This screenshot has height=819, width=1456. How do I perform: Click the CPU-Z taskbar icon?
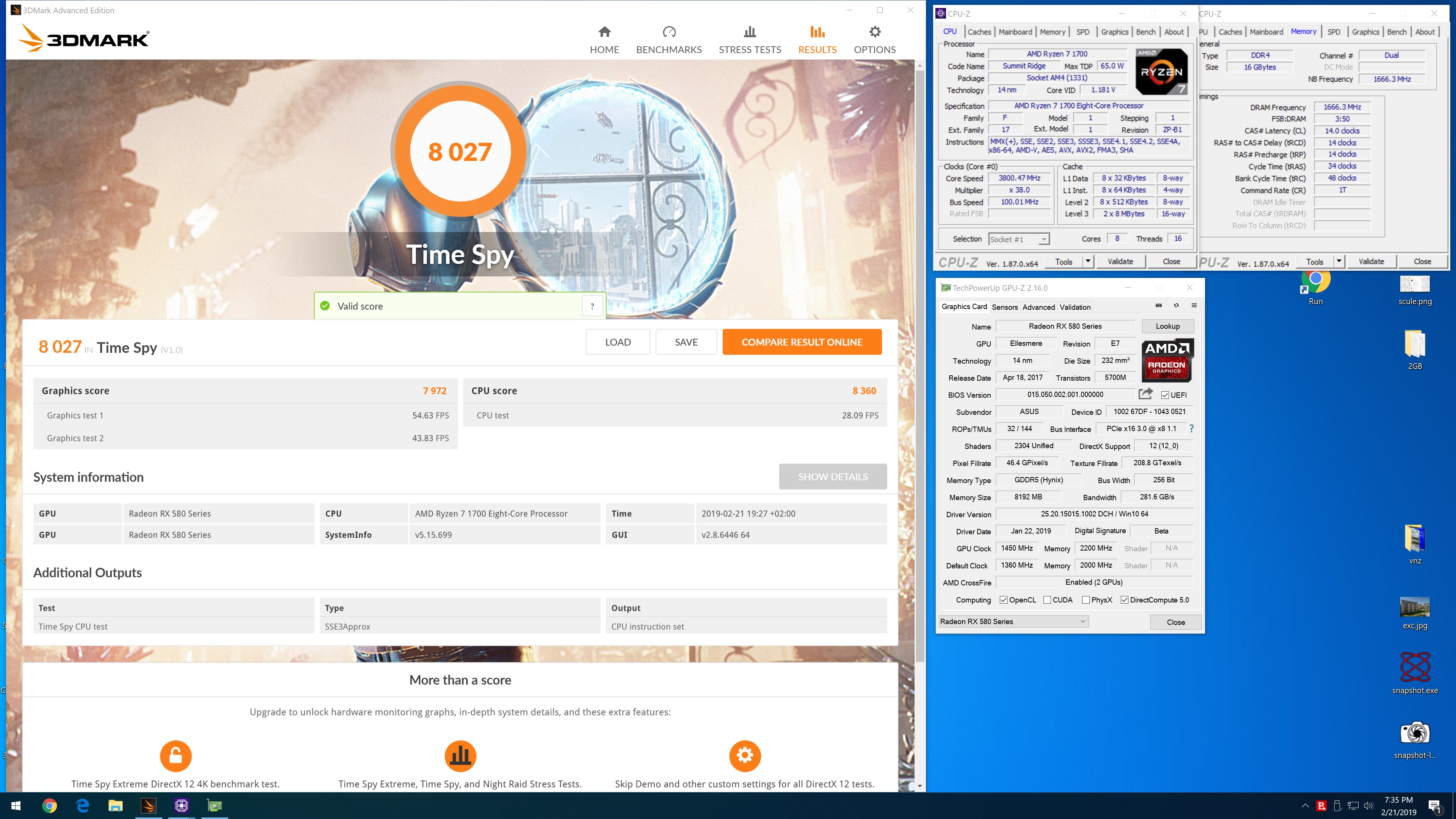tap(182, 805)
